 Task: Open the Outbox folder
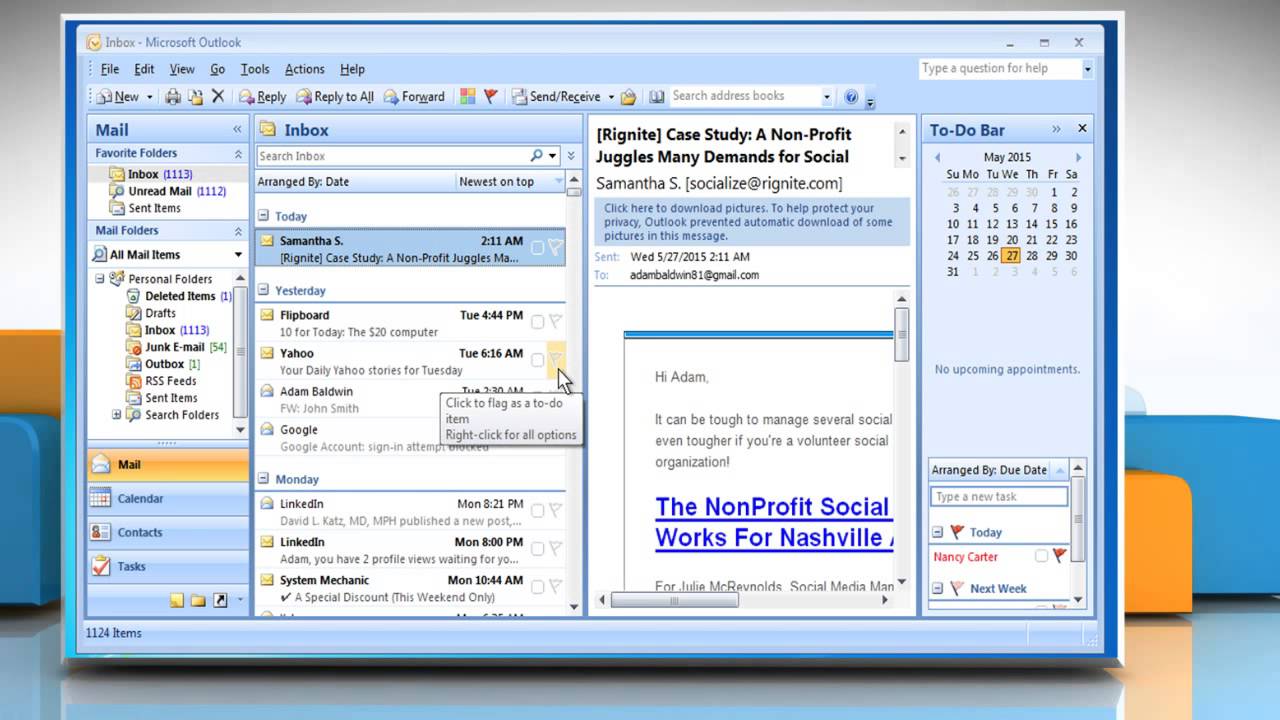(x=164, y=364)
